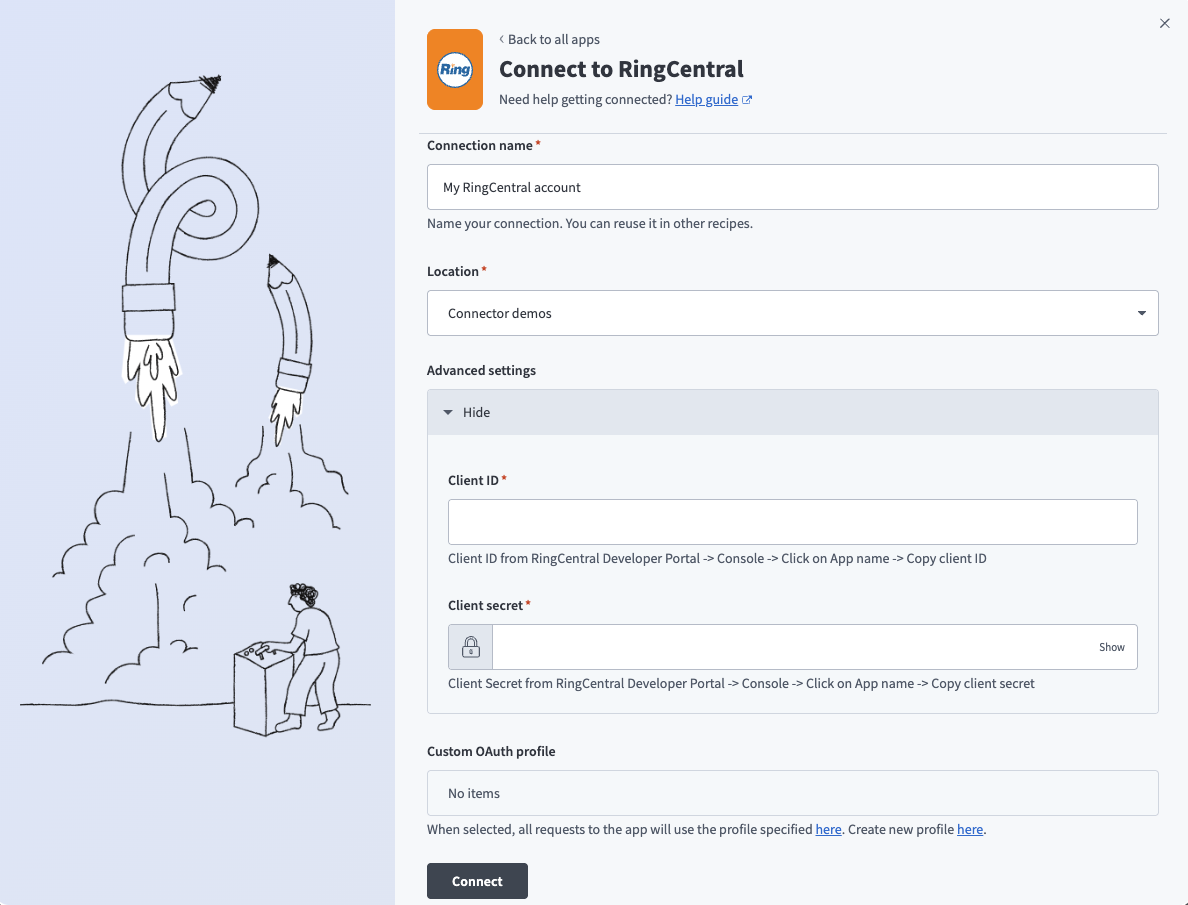Click the Connection name text field
This screenshot has height=905, width=1188.
792,186
